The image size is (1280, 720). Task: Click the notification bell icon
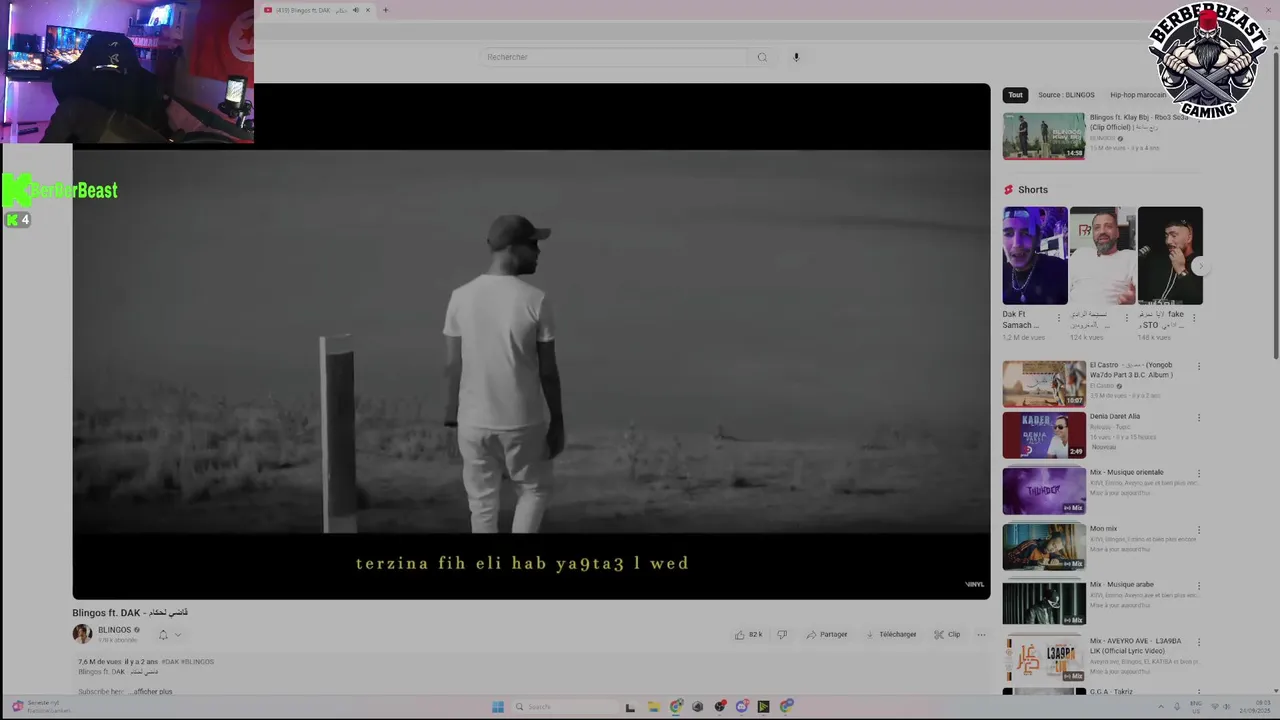point(163,634)
